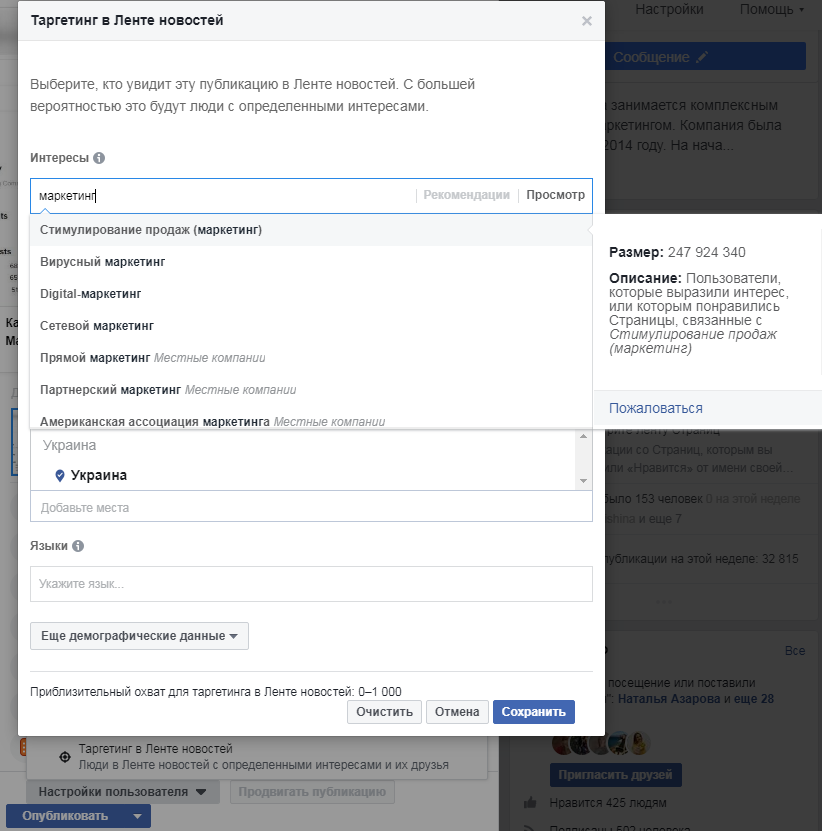The image size is (822, 831).
Task: Click the Пожаловаться link
Action: [656, 408]
